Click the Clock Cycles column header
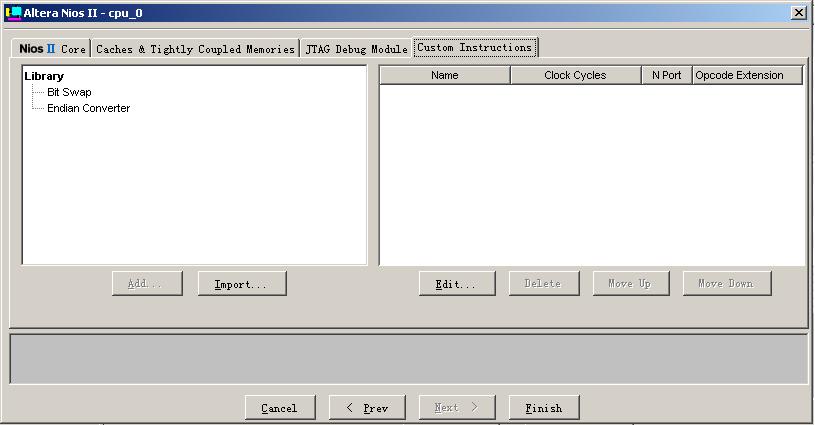The height and width of the screenshot is (425, 815). tap(575, 75)
